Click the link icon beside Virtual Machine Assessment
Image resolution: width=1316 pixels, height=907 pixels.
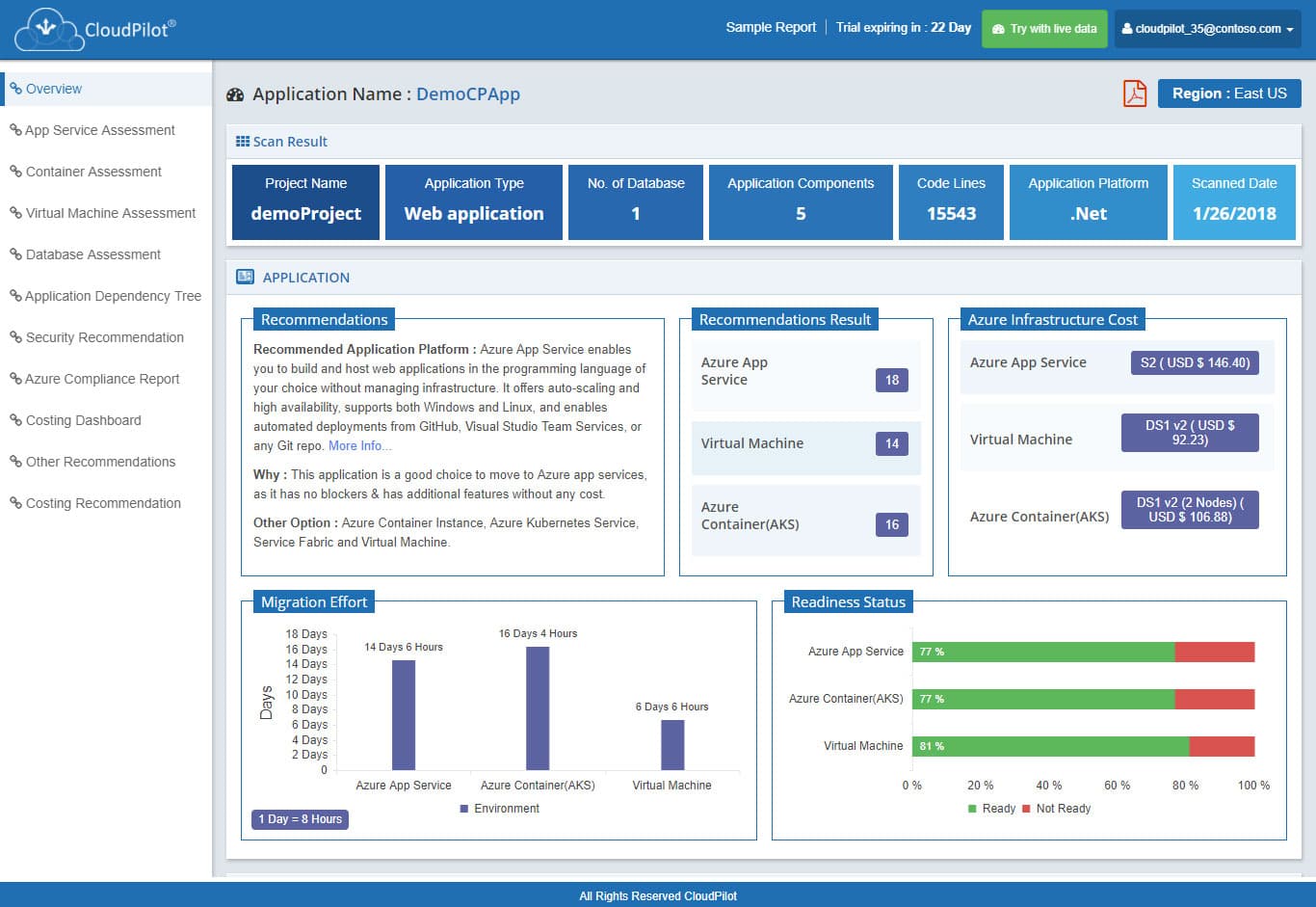15,213
